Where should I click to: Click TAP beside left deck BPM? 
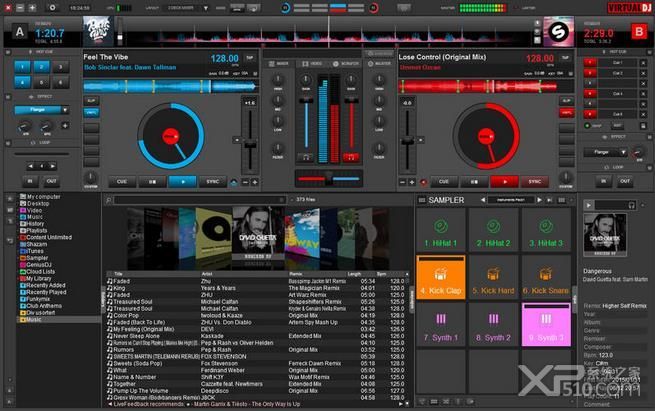pyautogui.click(x=250, y=58)
